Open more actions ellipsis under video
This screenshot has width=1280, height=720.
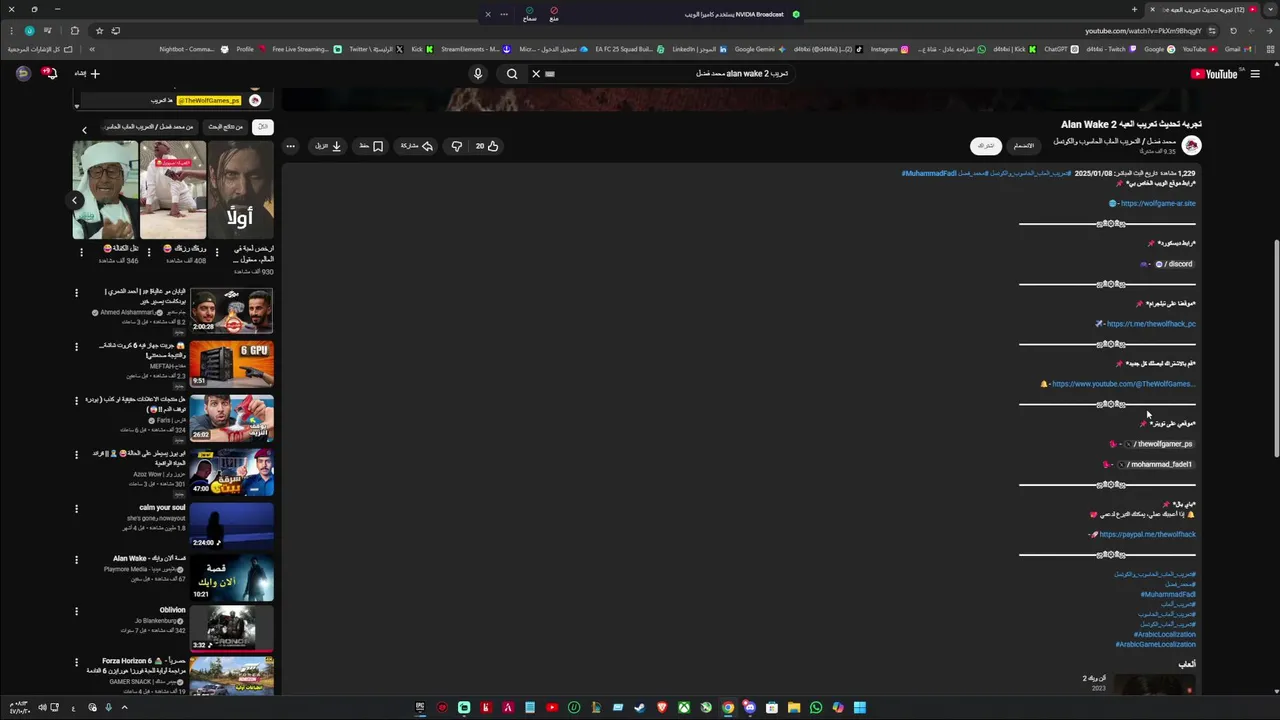[290, 146]
